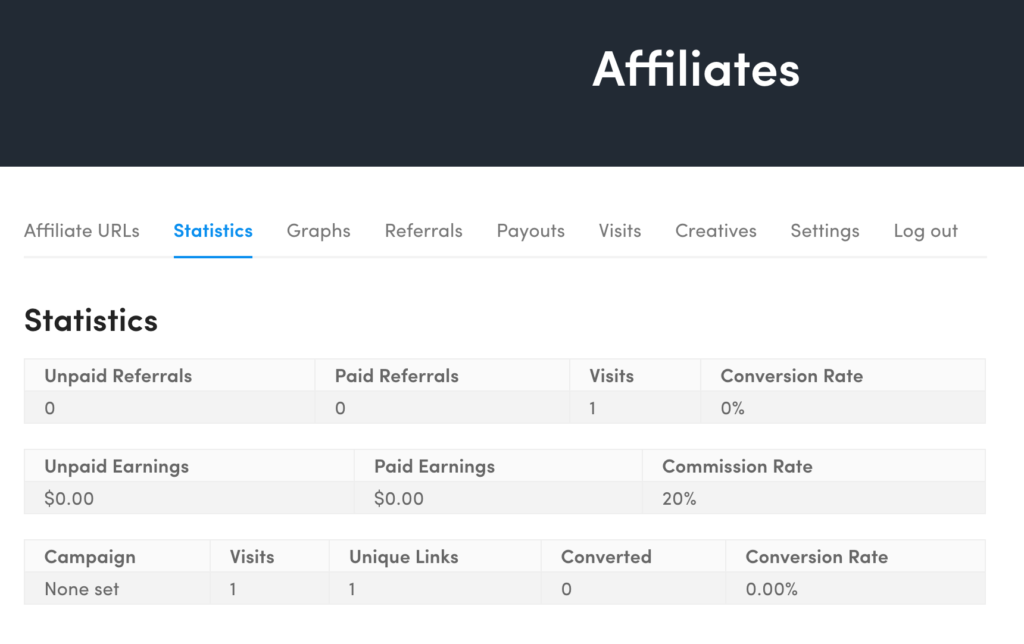Switch to the Affiliate URLs tab

(x=81, y=231)
